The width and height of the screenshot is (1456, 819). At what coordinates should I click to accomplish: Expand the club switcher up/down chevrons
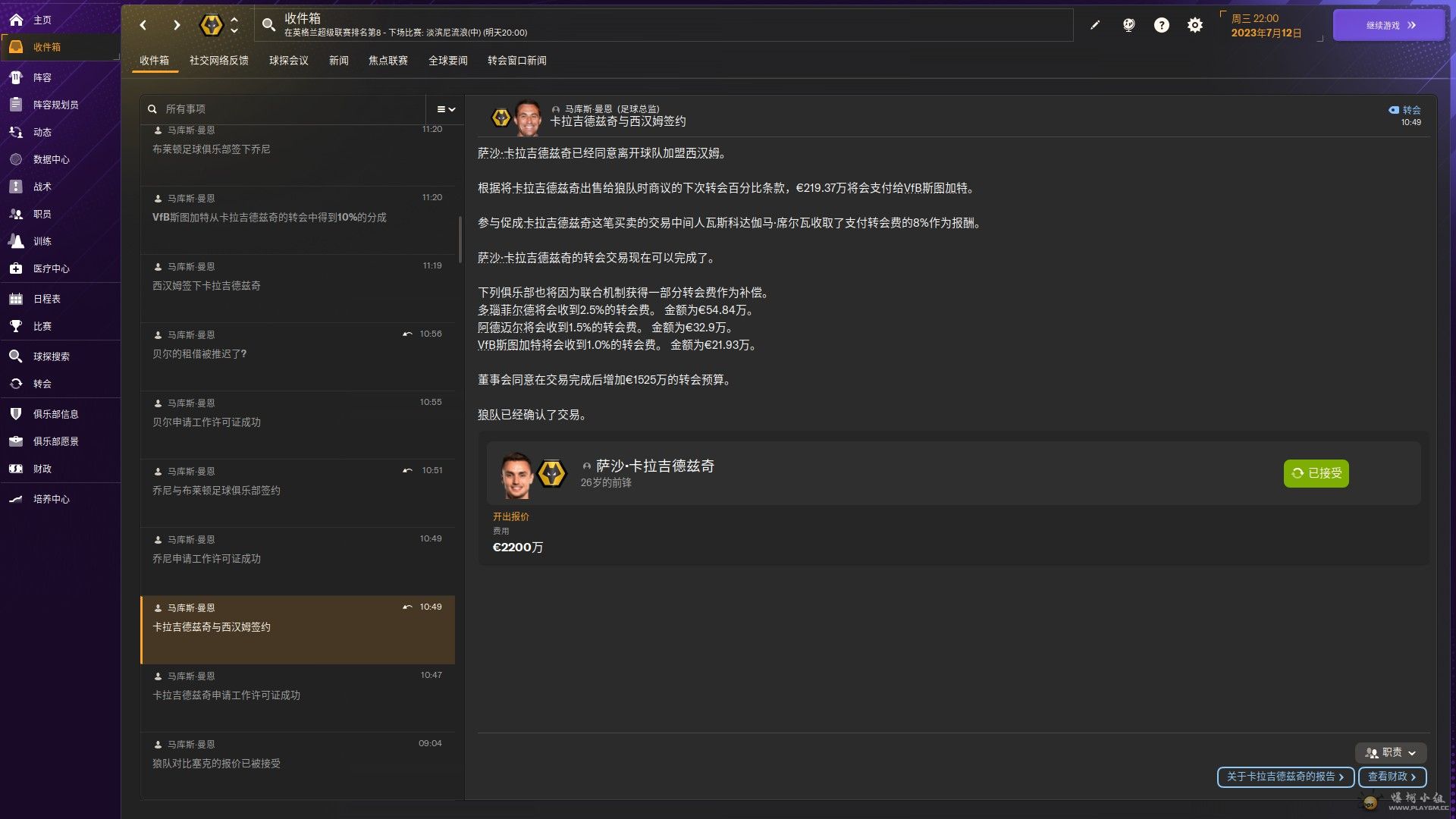pyautogui.click(x=234, y=25)
